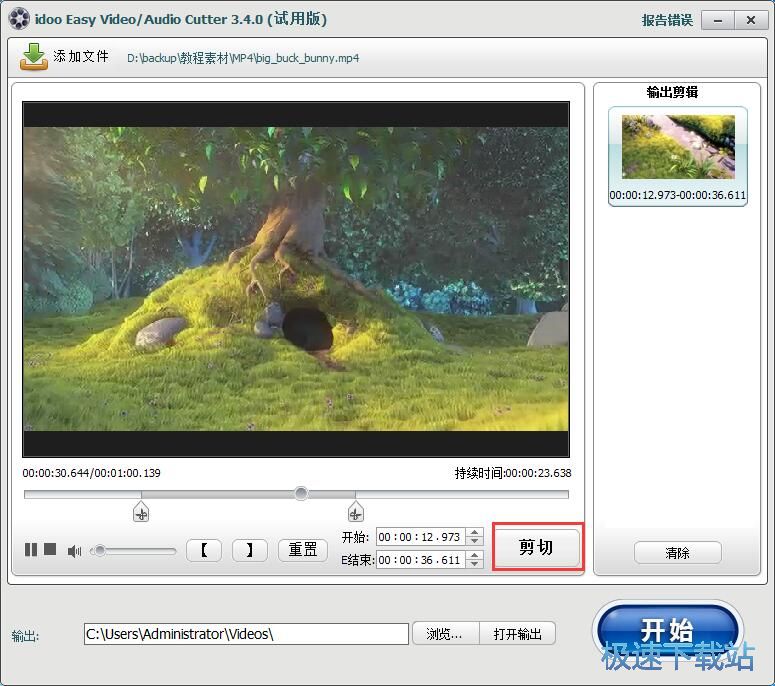The height and width of the screenshot is (686, 775).
Task: Click the output folder path field
Action: tap(246, 634)
